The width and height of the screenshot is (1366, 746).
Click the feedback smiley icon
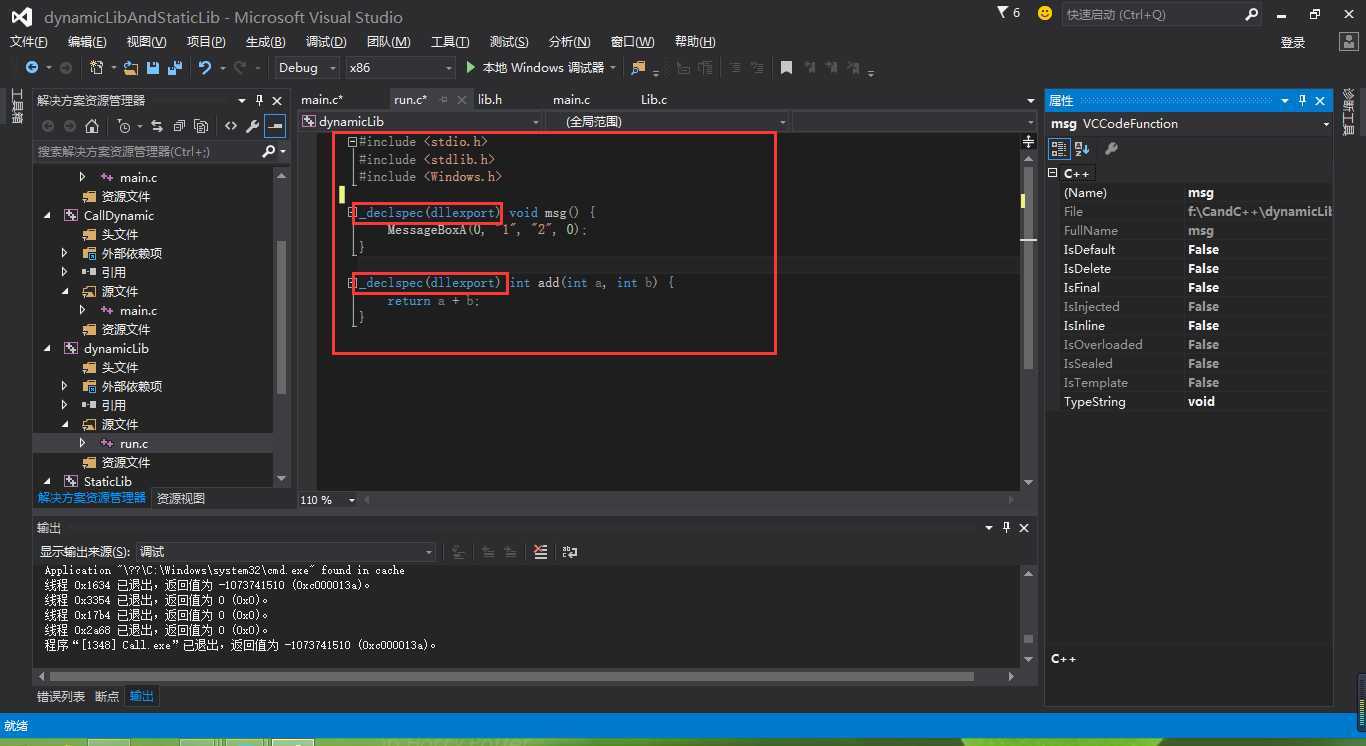click(1045, 13)
